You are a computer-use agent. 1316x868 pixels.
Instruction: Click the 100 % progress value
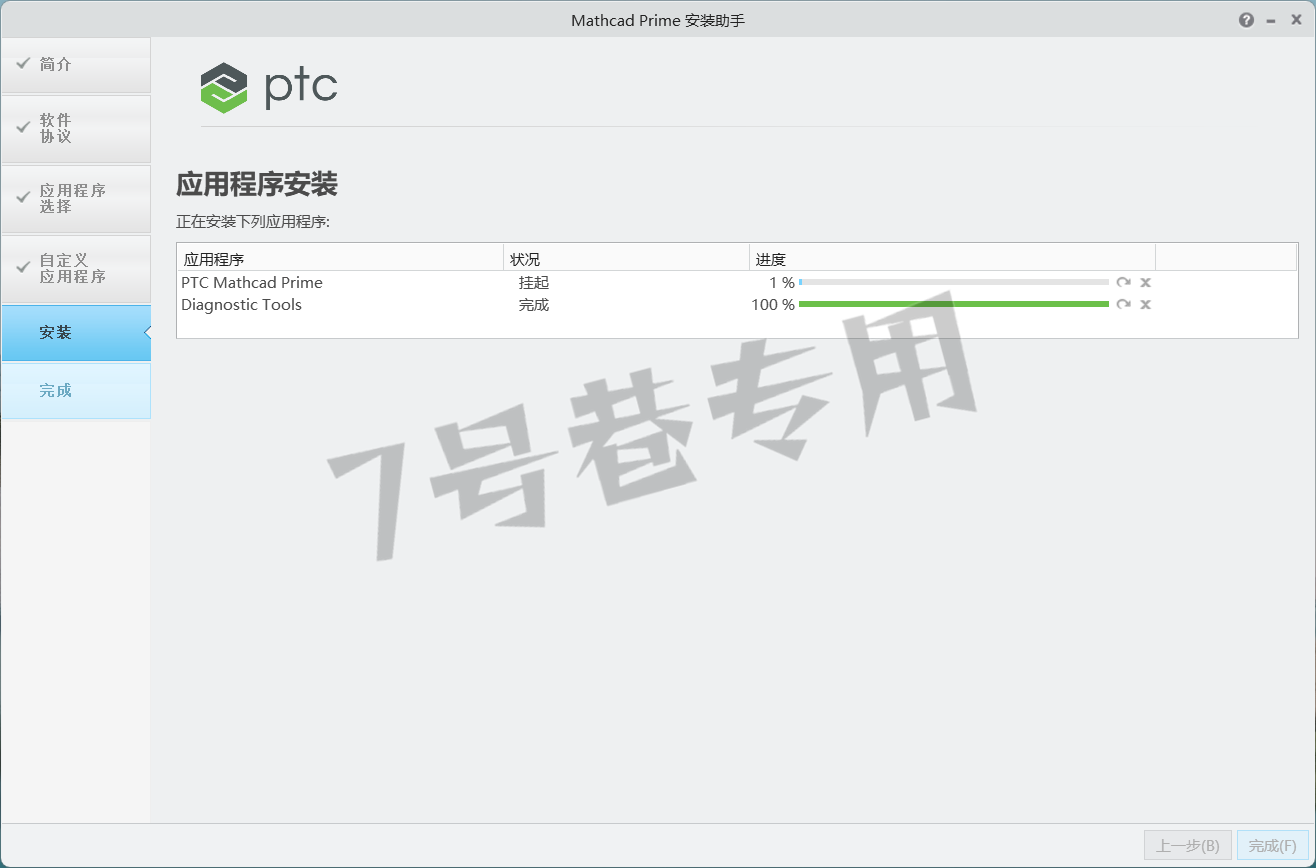[x=773, y=305]
